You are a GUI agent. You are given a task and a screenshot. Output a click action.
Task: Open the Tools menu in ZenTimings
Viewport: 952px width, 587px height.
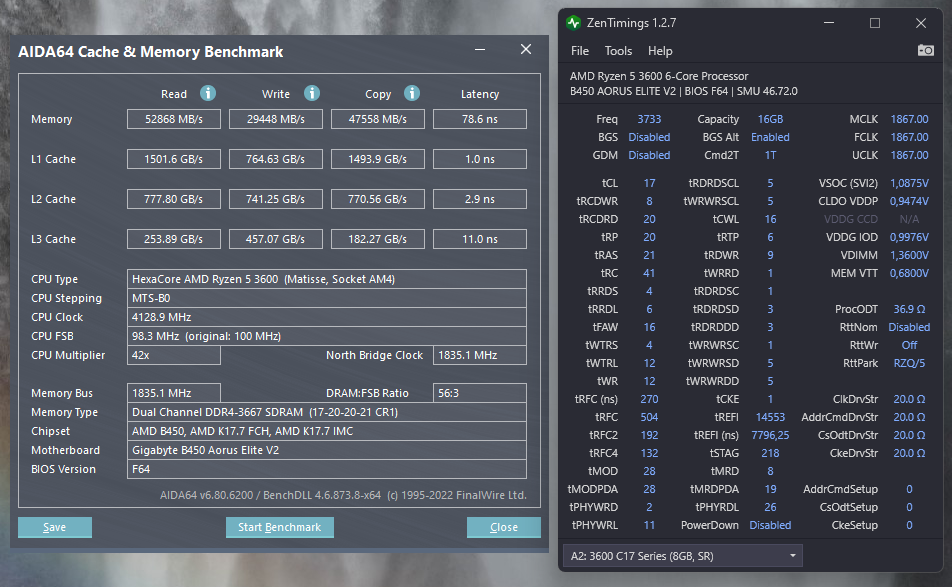point(618,51)
